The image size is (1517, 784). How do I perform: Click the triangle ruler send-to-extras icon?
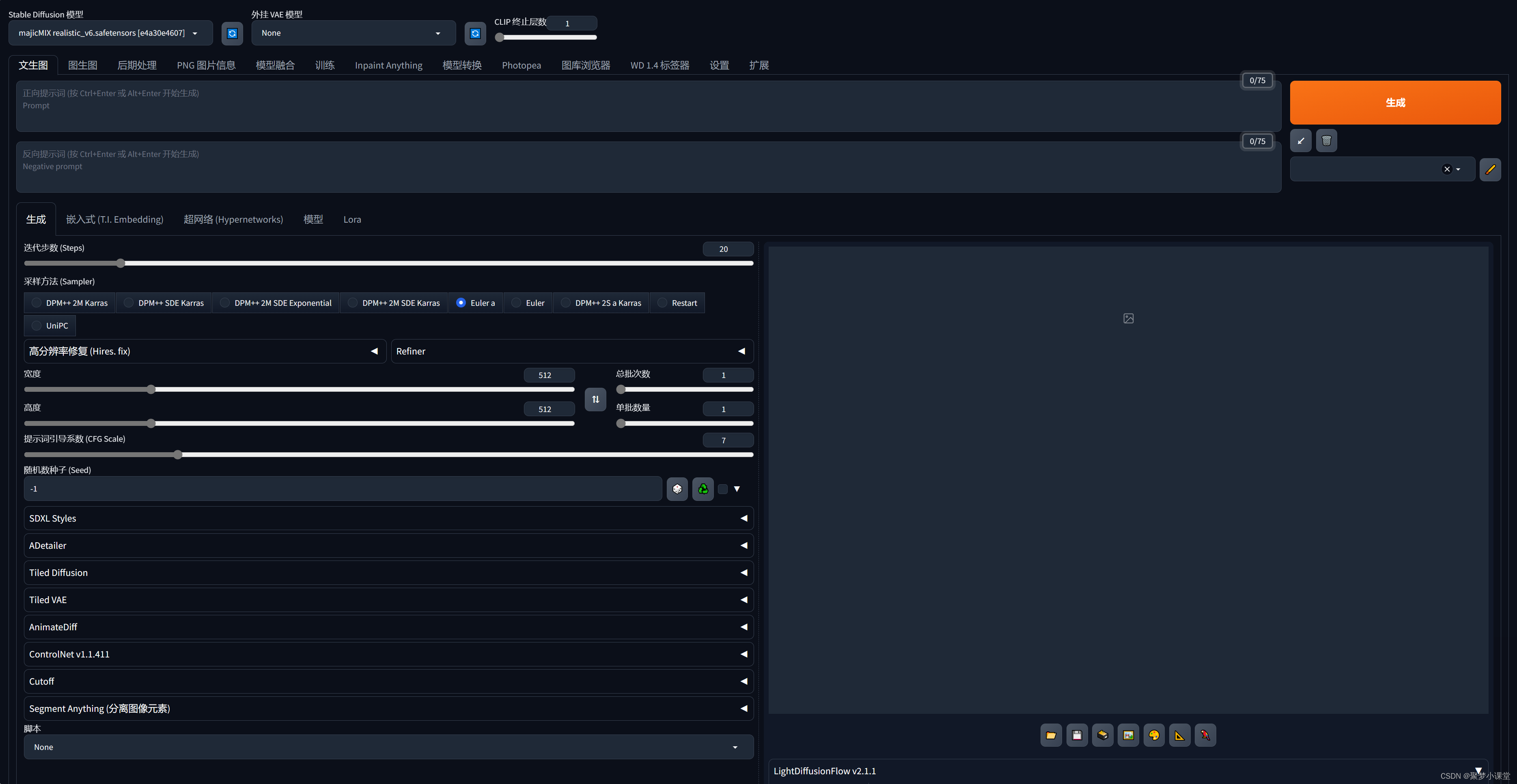tap(1180, 735)
